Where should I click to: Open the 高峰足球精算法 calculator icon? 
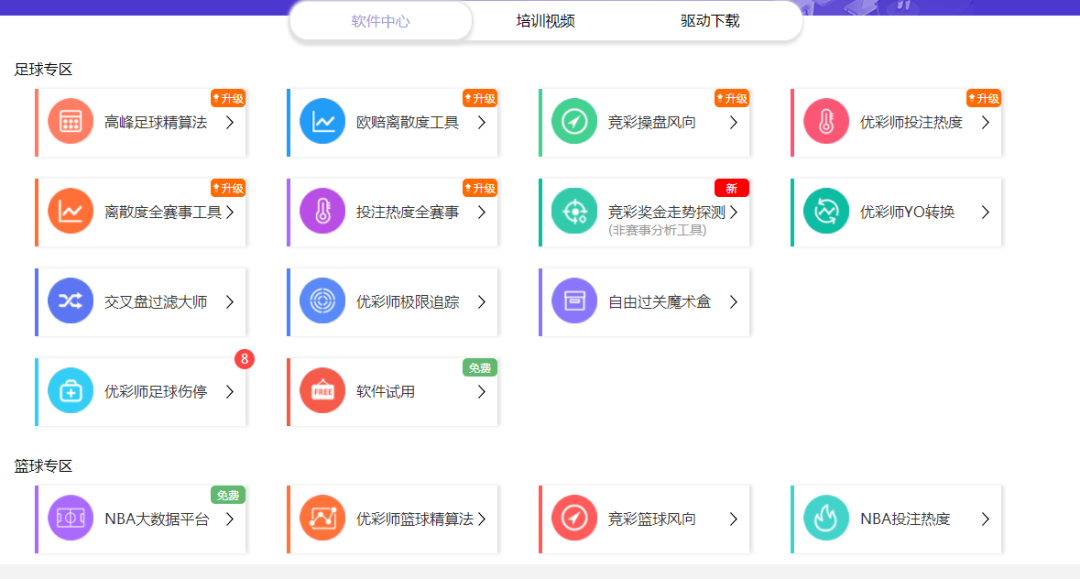pos(70,122)
